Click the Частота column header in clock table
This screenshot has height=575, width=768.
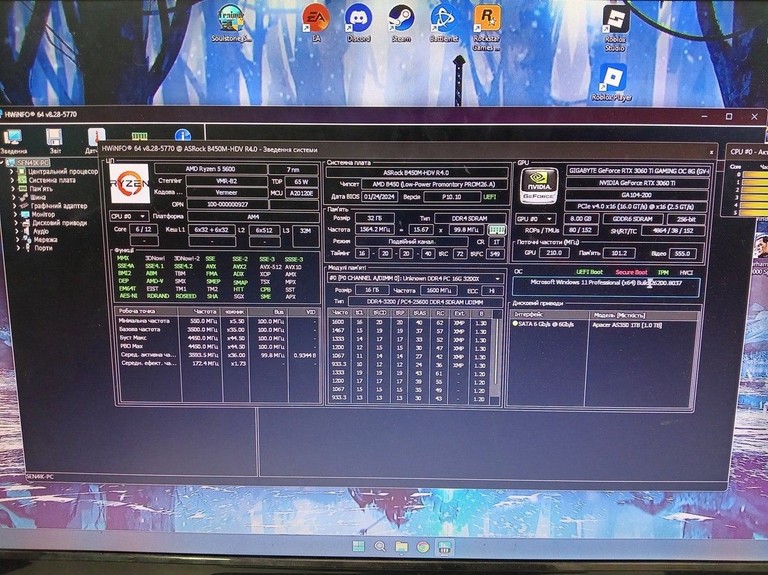pyautogui.click(x=200, y=311)
